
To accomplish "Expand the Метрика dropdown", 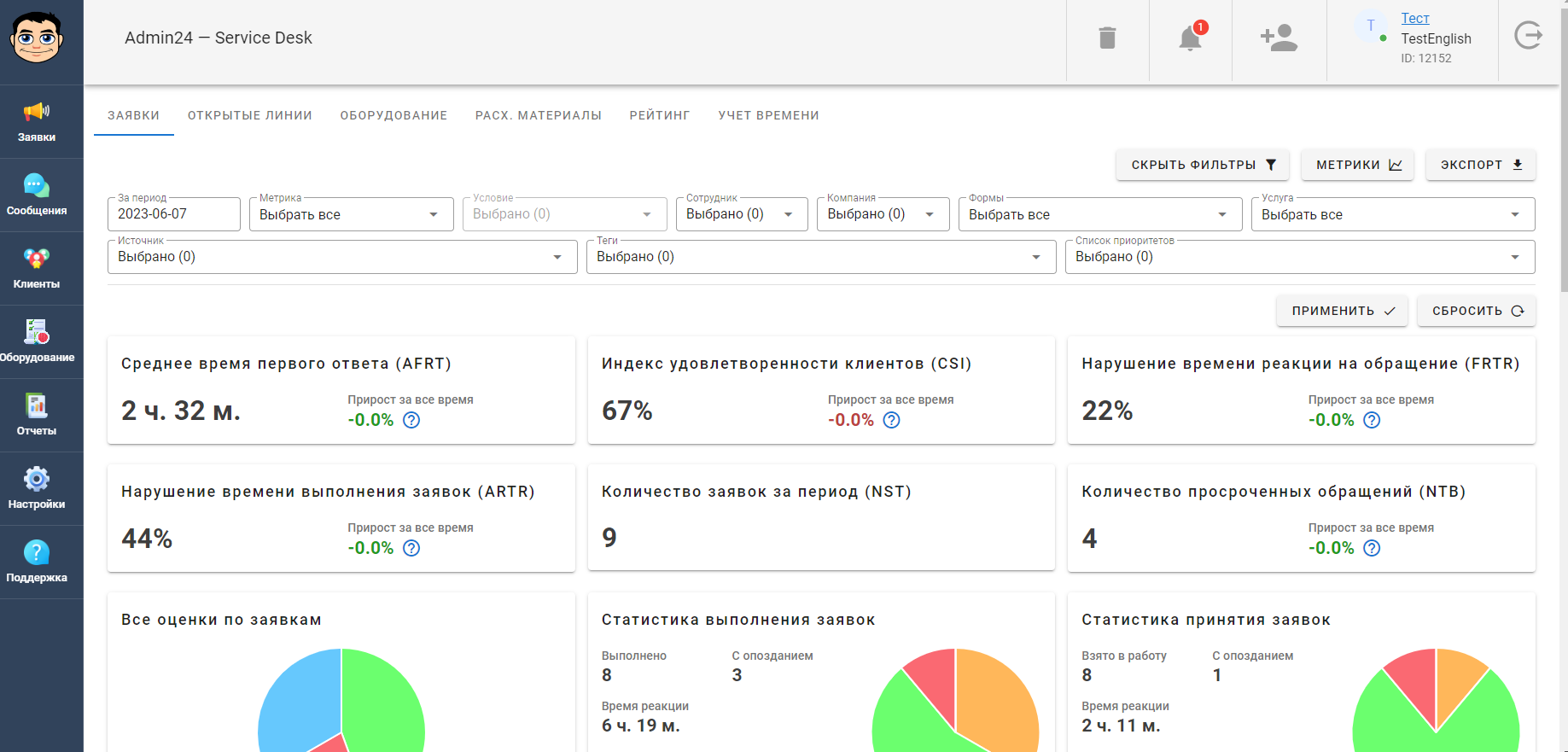I will pyautogui.click(x=352, y=214).
